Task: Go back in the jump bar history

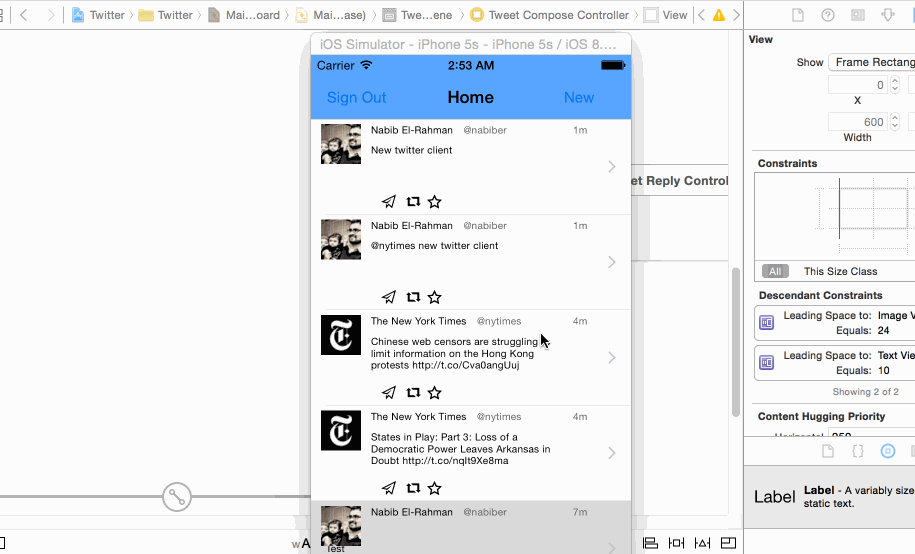Action: coord(23,15)
